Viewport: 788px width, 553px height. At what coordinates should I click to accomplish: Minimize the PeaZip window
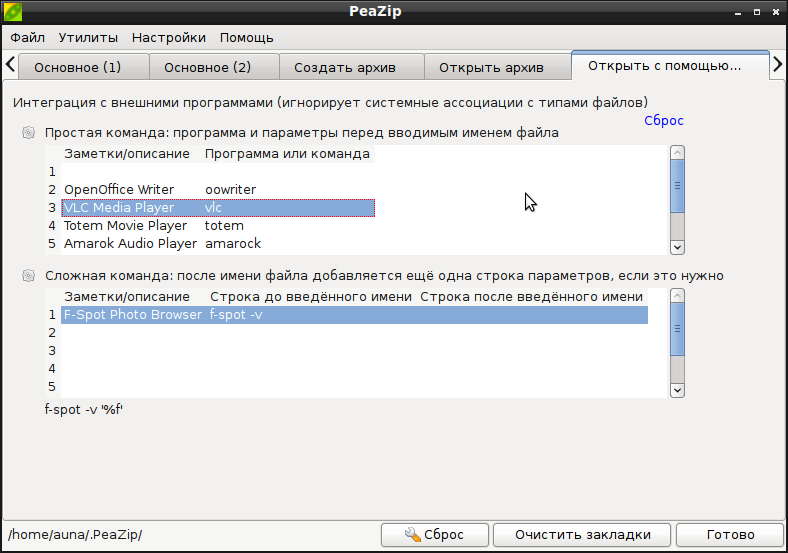click(738, 12)
